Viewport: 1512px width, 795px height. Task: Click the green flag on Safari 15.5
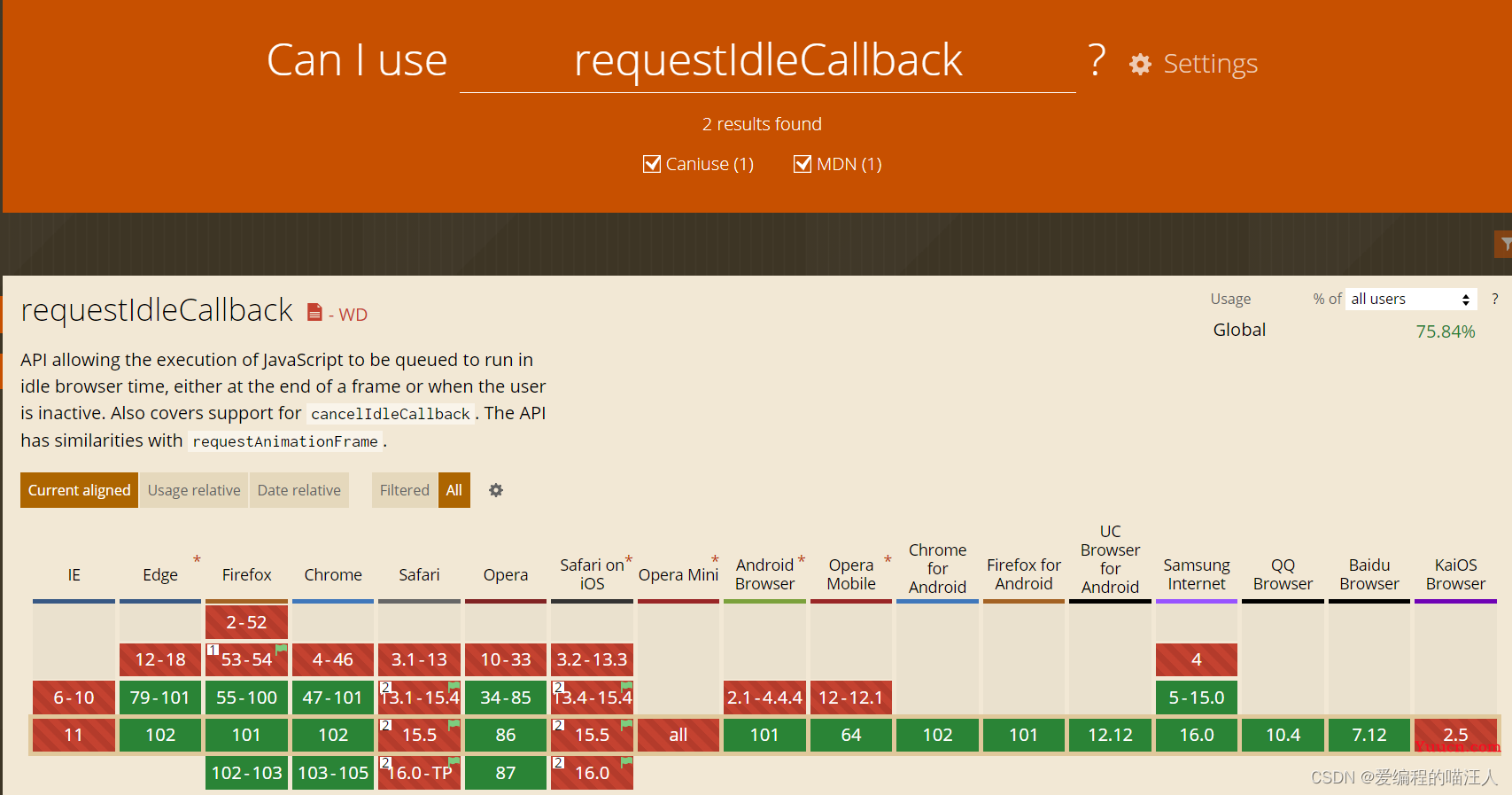[x=454, y=725]
